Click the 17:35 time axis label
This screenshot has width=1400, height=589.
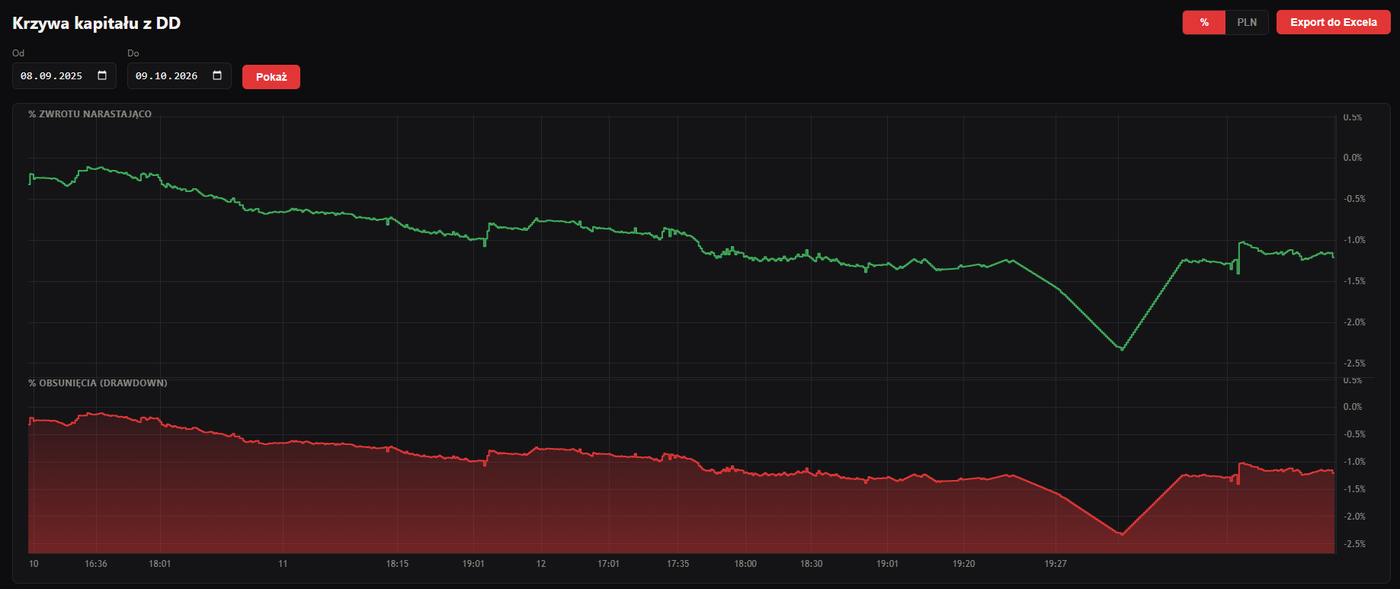point(677,564)
